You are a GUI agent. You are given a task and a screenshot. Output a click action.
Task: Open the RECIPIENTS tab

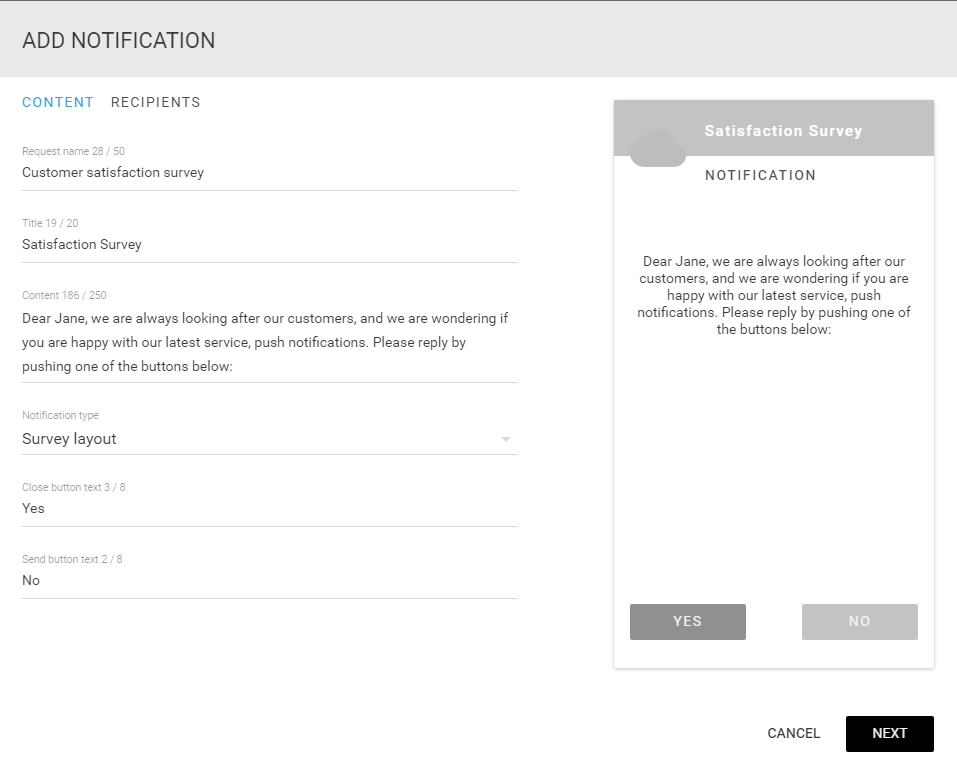156,102
